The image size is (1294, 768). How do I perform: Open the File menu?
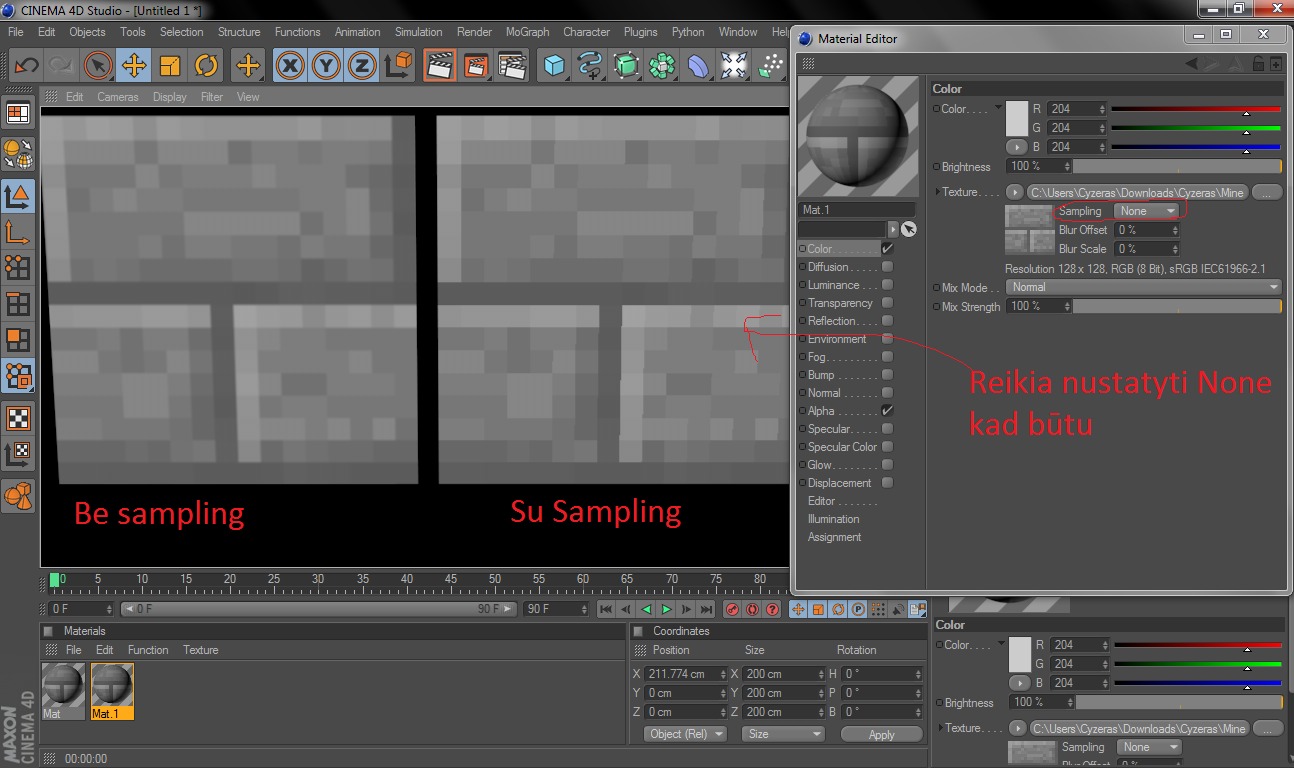point(16,32)
